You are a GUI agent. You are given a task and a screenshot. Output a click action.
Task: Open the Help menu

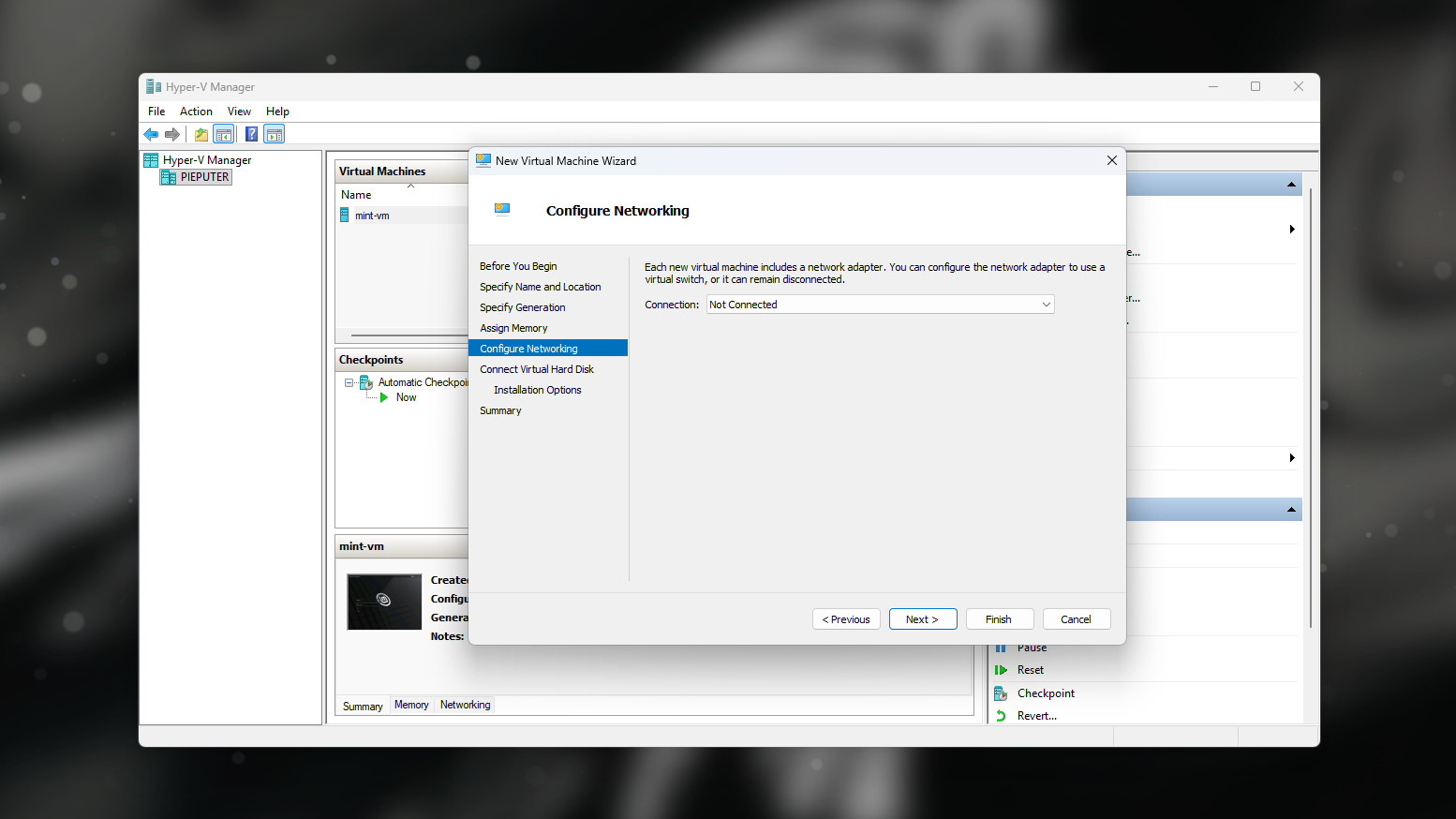(277, 112)
